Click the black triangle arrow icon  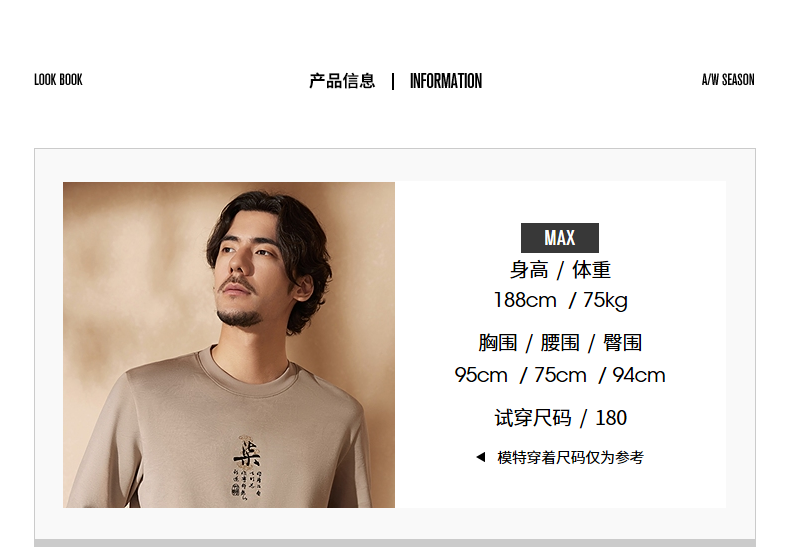481,457
